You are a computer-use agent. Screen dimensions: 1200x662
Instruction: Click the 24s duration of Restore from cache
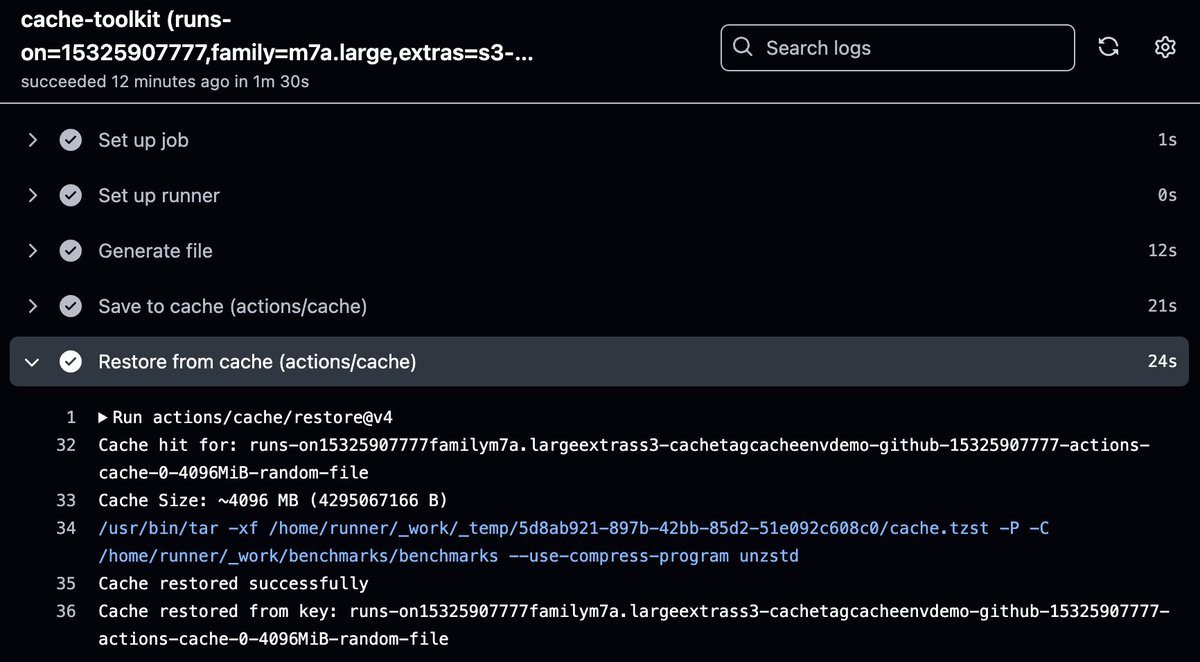(x=1162, y=362)
